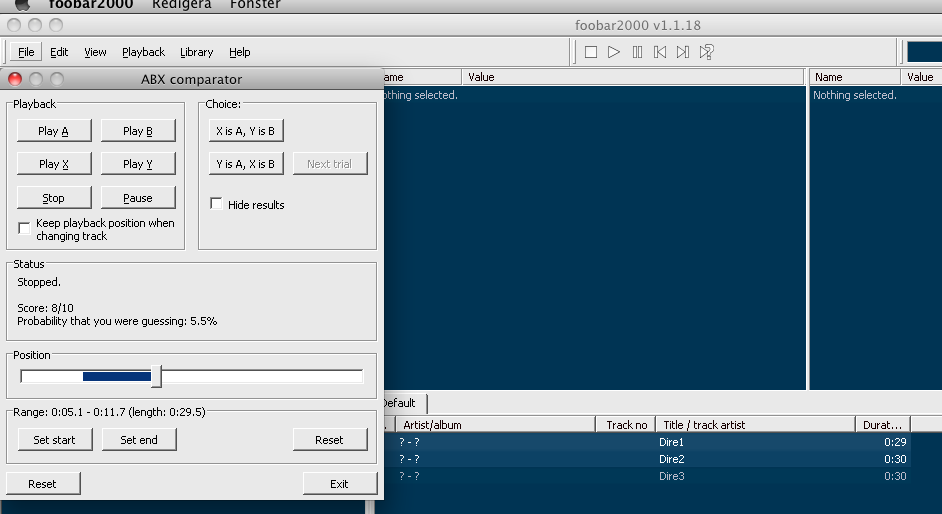The image size is (942, 514).
Task: Click the Apple menu icon
Action: click(23, 5)
